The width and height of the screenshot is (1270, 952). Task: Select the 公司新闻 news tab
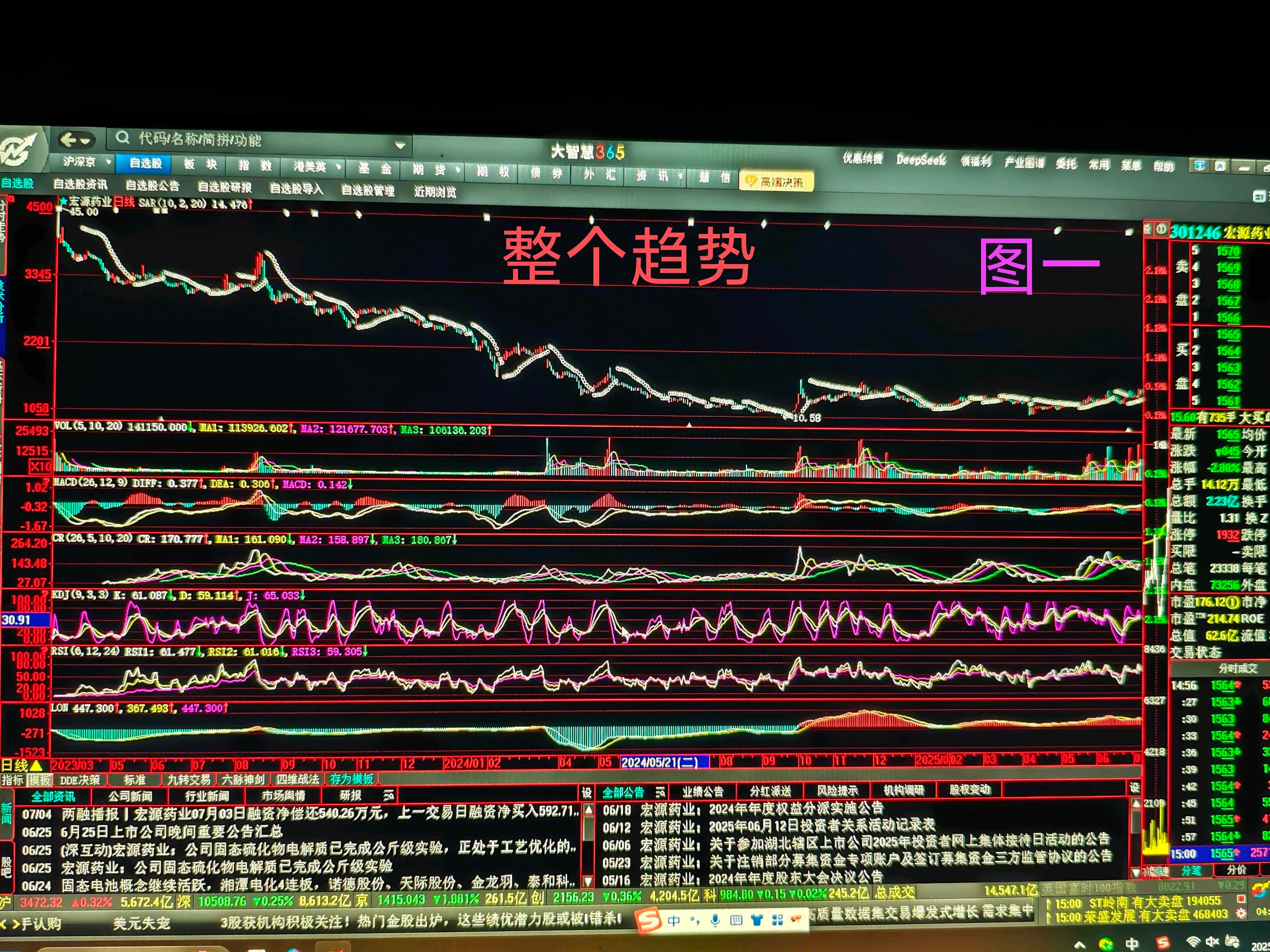pyautogui.click(x=130, y=796)
